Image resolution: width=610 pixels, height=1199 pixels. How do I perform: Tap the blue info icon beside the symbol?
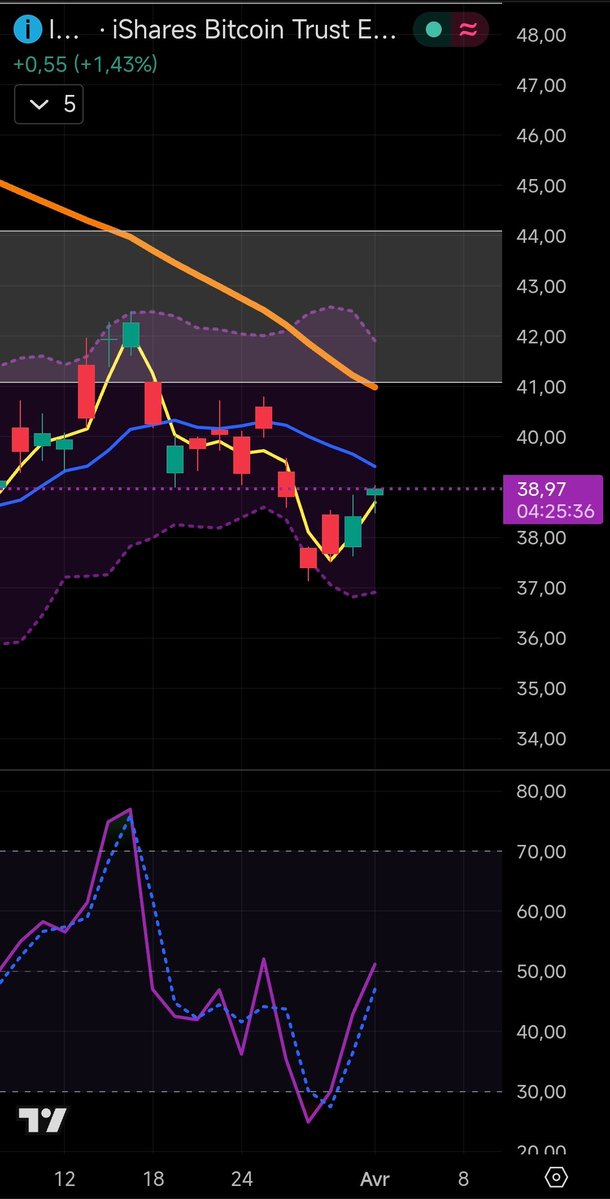click(x=29, y=30)
